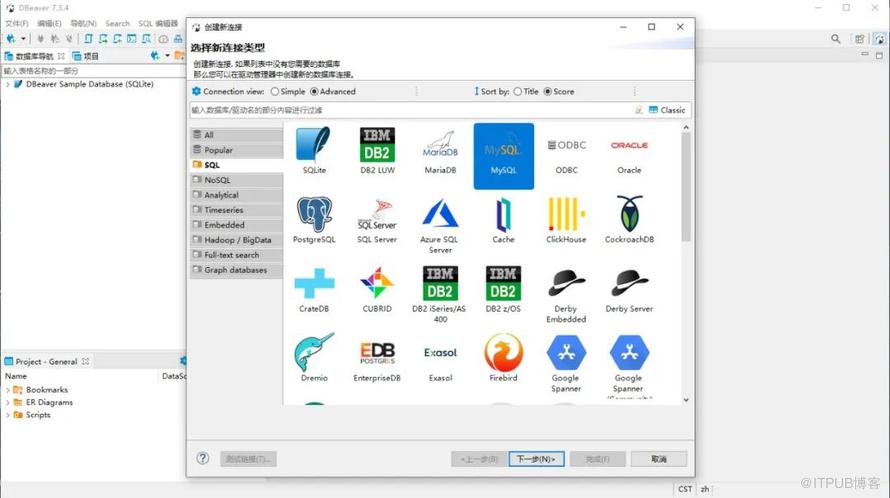Expand the DBeaver Sample Database node
Image resolution: width=890 pixels, height=498 pixels.
7,84
